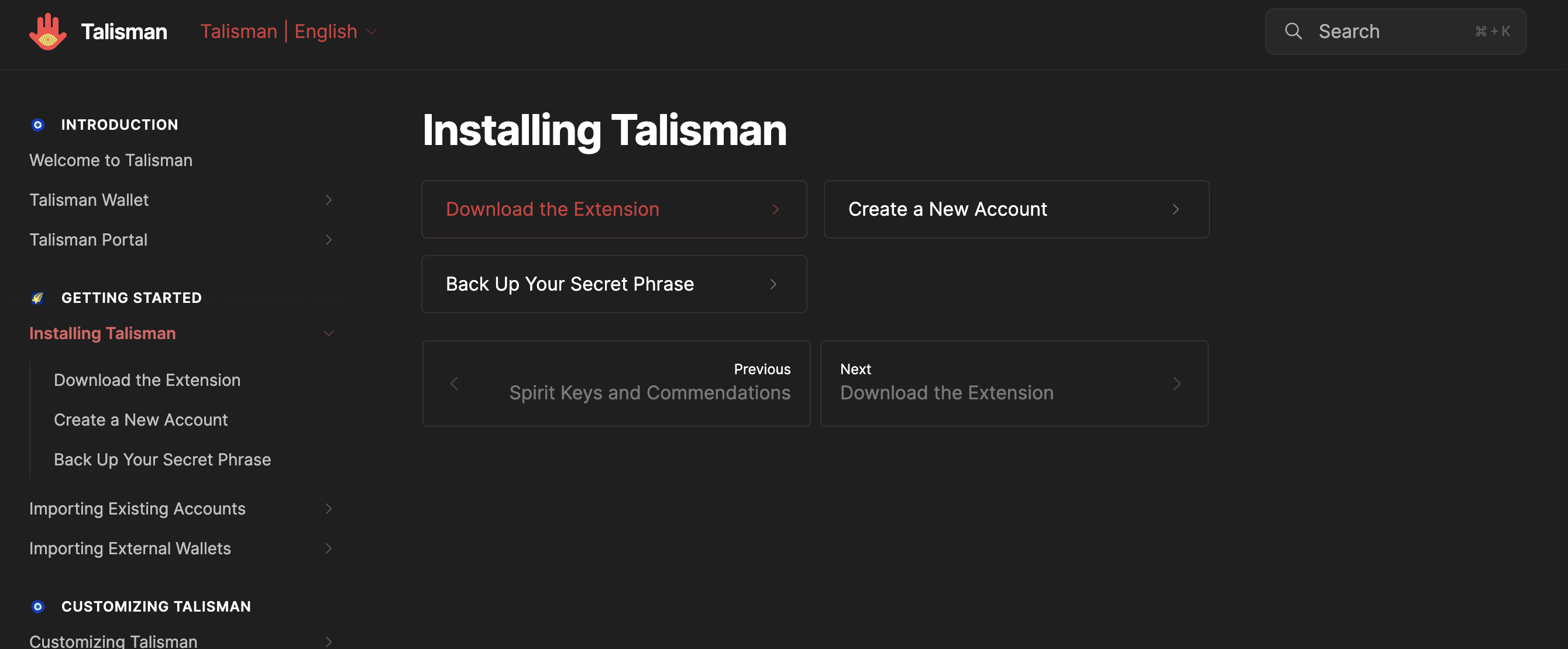Select Back Up Your Secret Phrase in sidebar
Image resolution: width=1568 pixels, height=649 pixels.
[162, 460]
